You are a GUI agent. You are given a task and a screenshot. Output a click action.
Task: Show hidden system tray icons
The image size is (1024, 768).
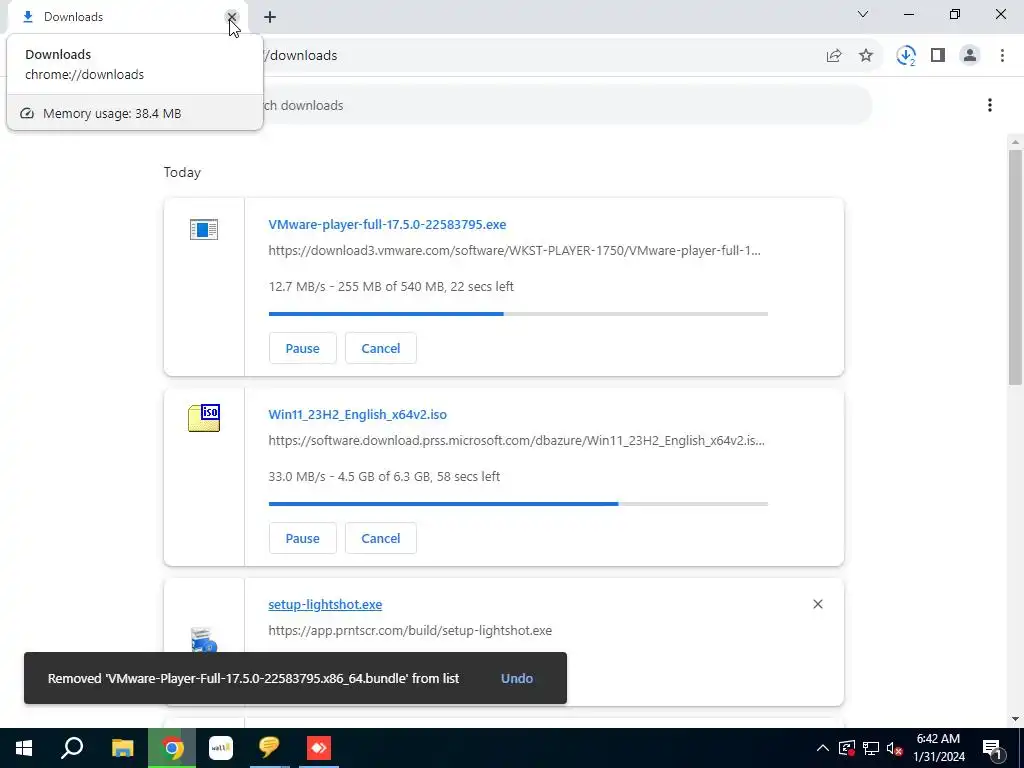(x=823, y=748)
